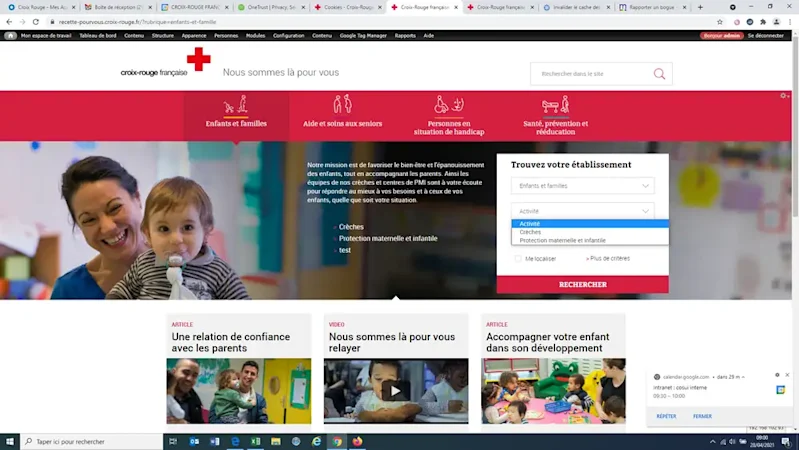Open the Chrome profile avatar icon
799x450 pixels.
pyautogui.click(x=776, y=22)
